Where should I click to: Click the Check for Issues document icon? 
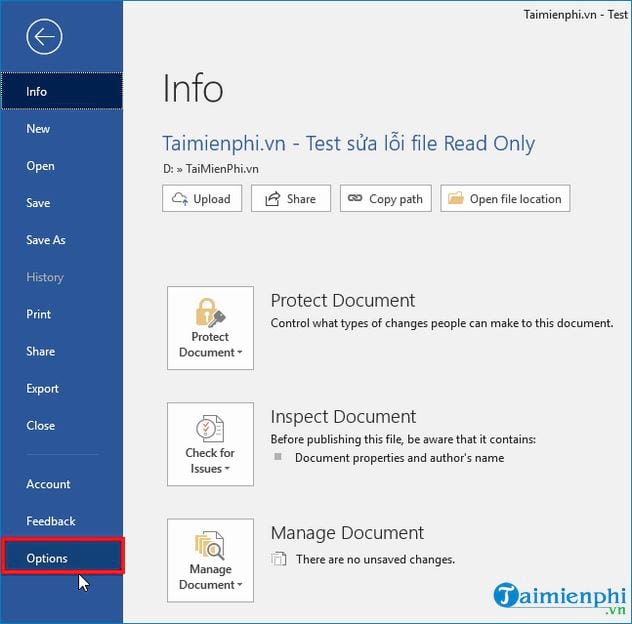pos(210,428)
